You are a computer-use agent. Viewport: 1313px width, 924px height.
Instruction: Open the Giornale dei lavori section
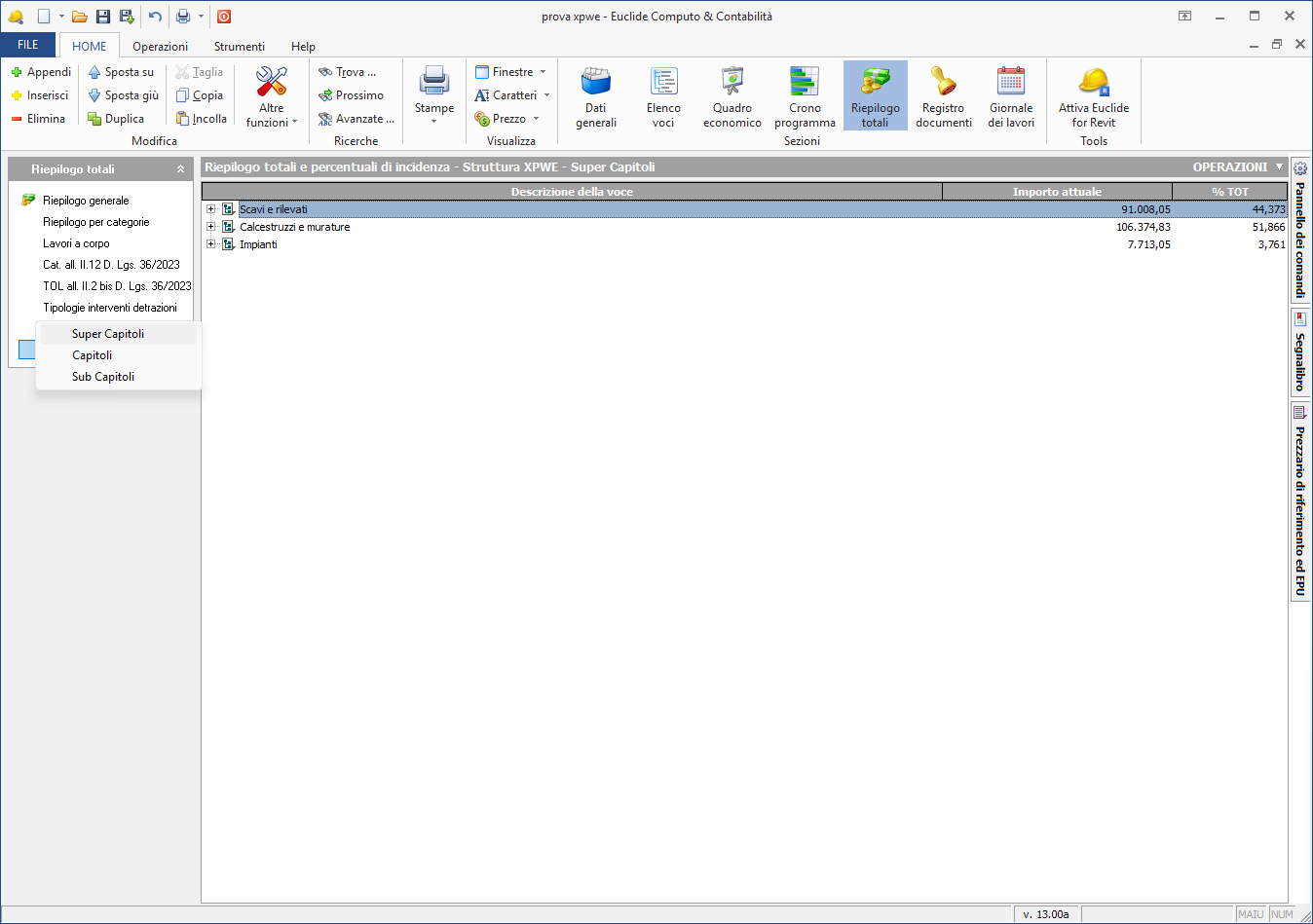[x=1011, y=95]
